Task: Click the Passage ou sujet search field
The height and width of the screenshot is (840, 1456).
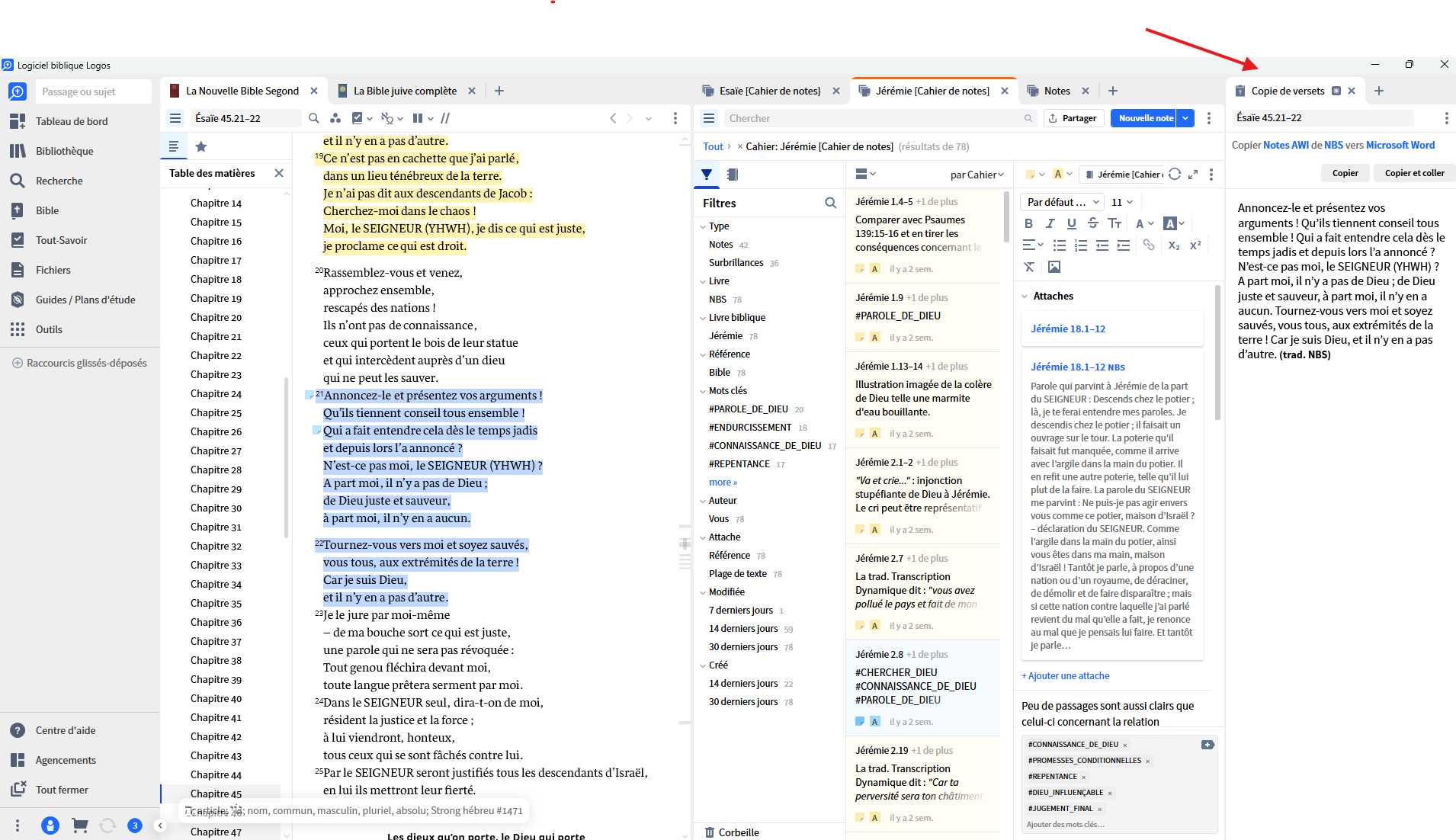Action: 93,91
